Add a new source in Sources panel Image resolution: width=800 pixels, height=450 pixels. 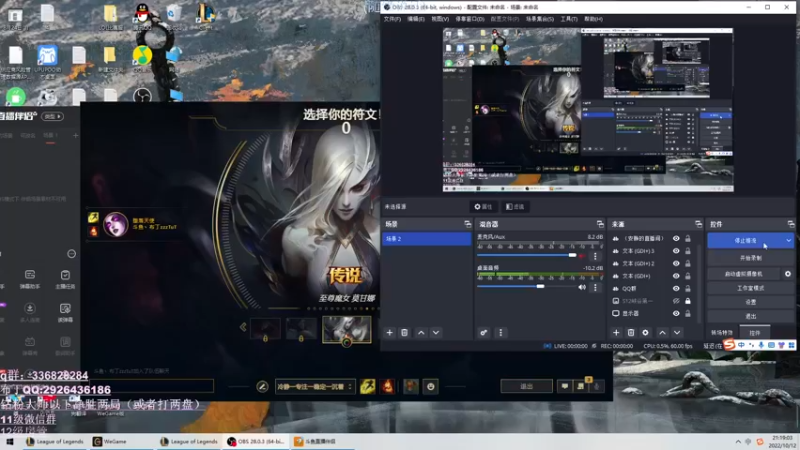616,333
